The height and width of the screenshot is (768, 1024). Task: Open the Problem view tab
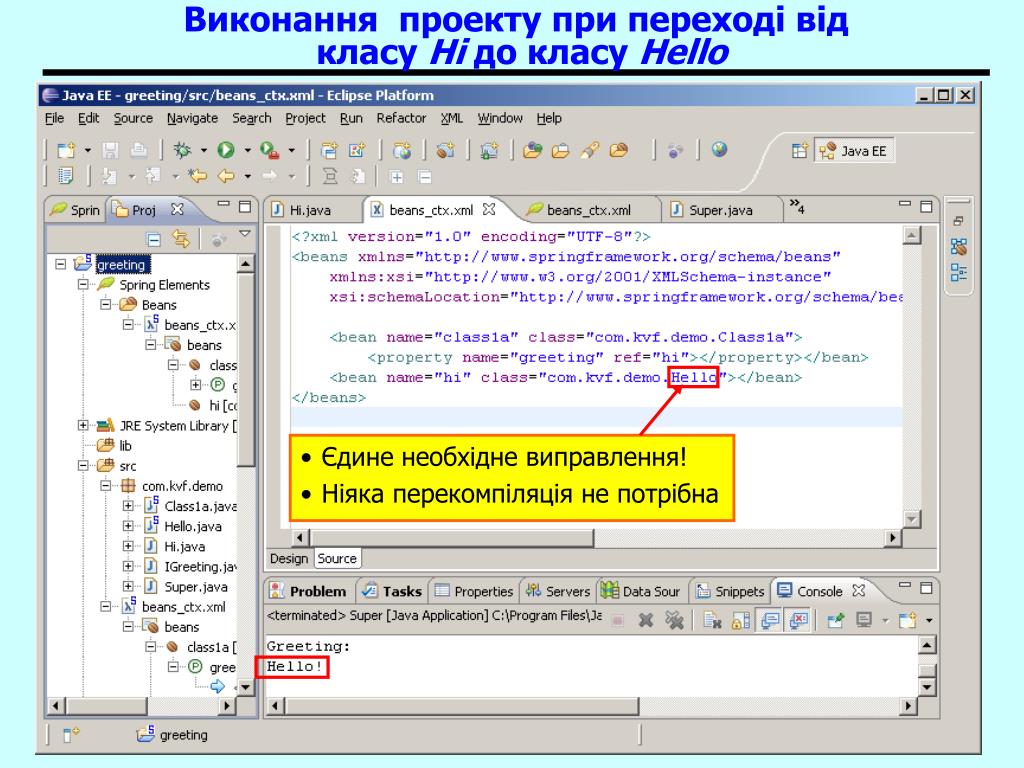pos(309,591)
